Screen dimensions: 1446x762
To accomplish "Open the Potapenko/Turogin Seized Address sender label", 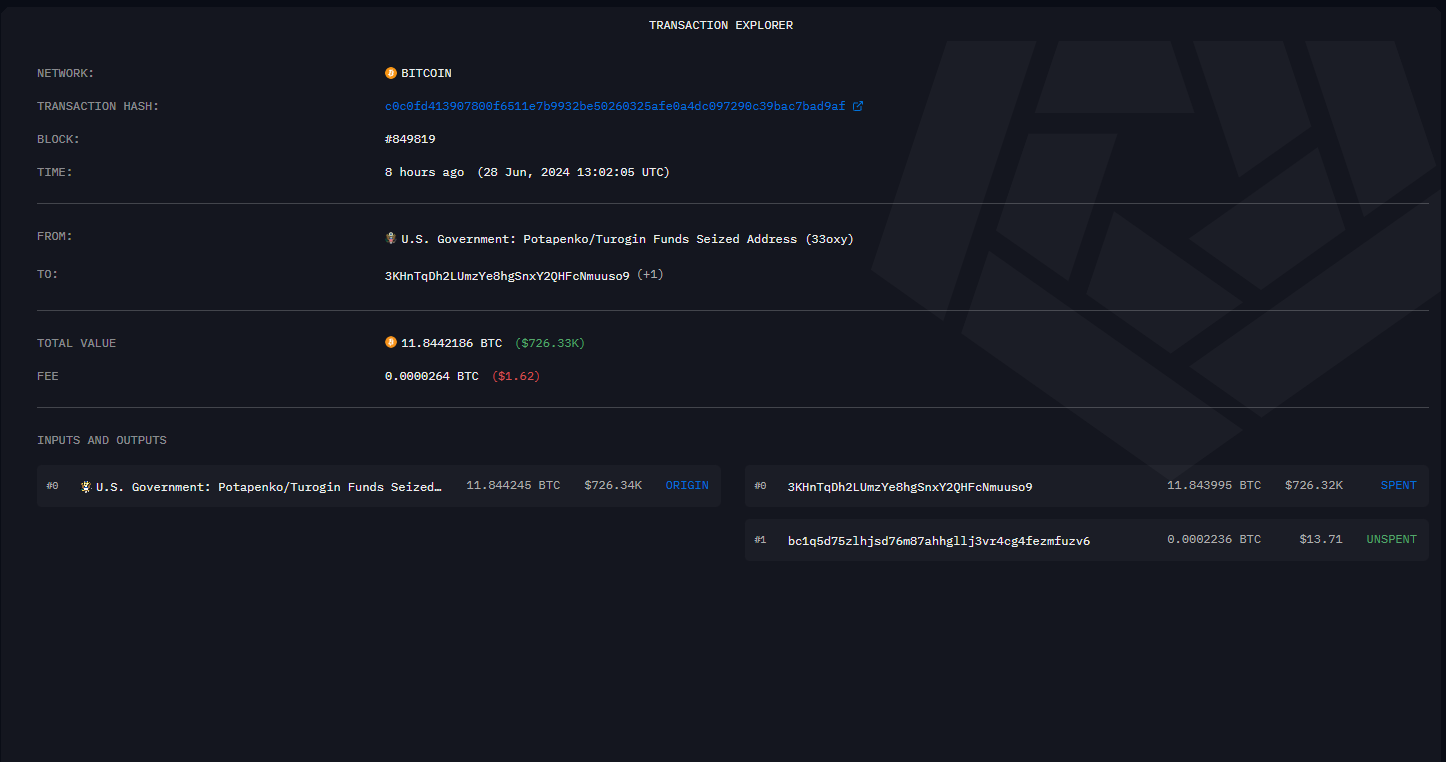I will pyautogui.click(x=626, y=239).
